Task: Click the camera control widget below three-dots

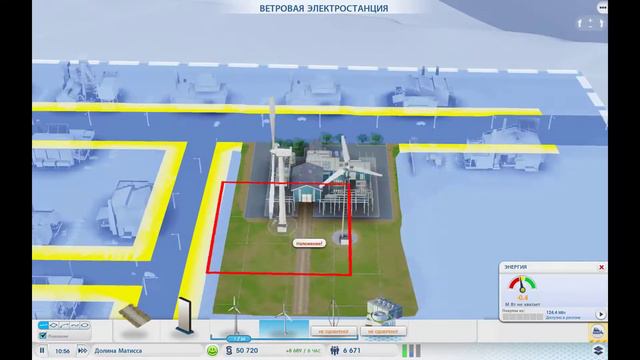Action: point(590,23)
